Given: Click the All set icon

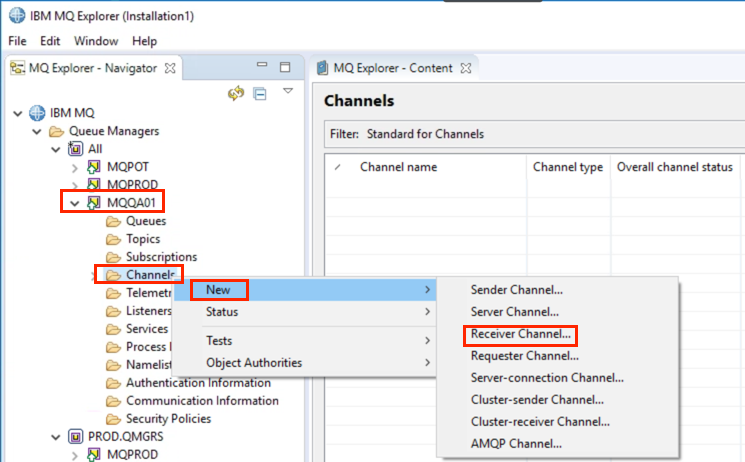Looking at the screenshot, I should point(76,149).
